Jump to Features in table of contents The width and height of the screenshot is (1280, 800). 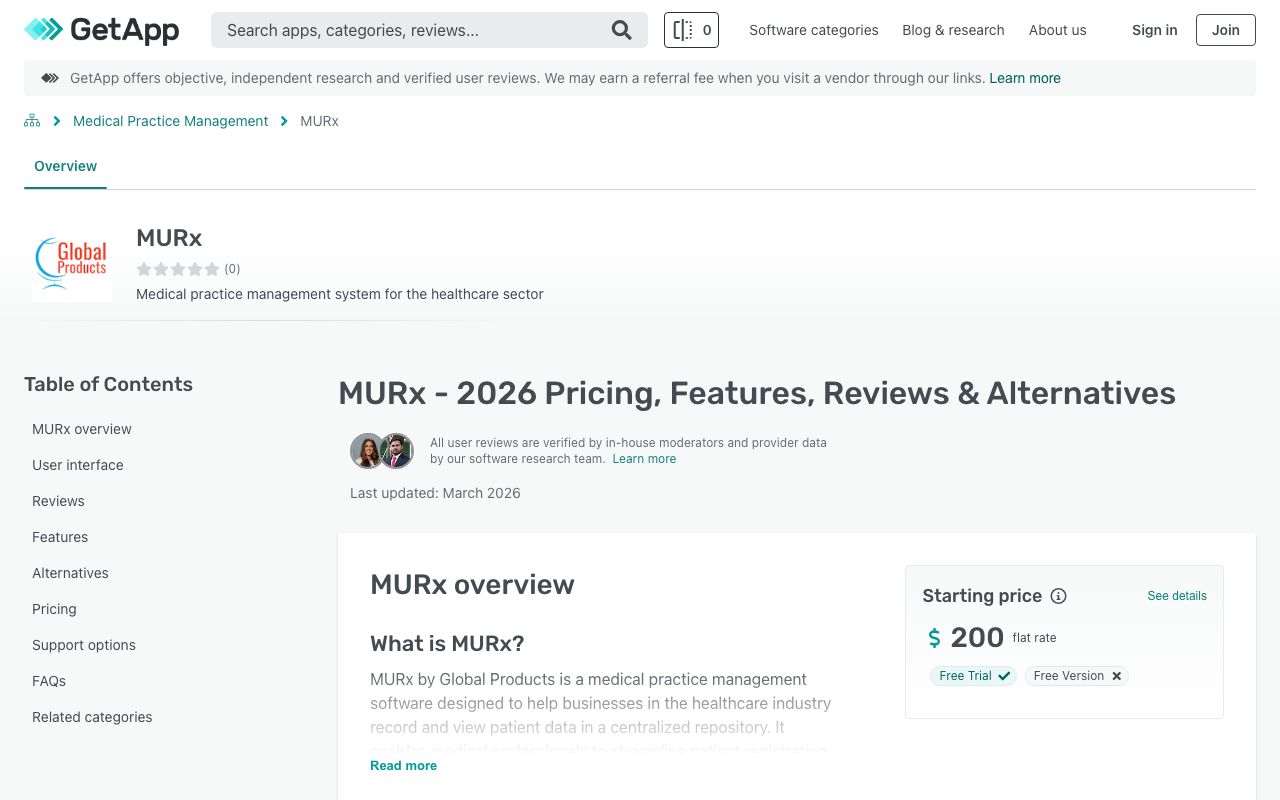[x=60, y=537]
